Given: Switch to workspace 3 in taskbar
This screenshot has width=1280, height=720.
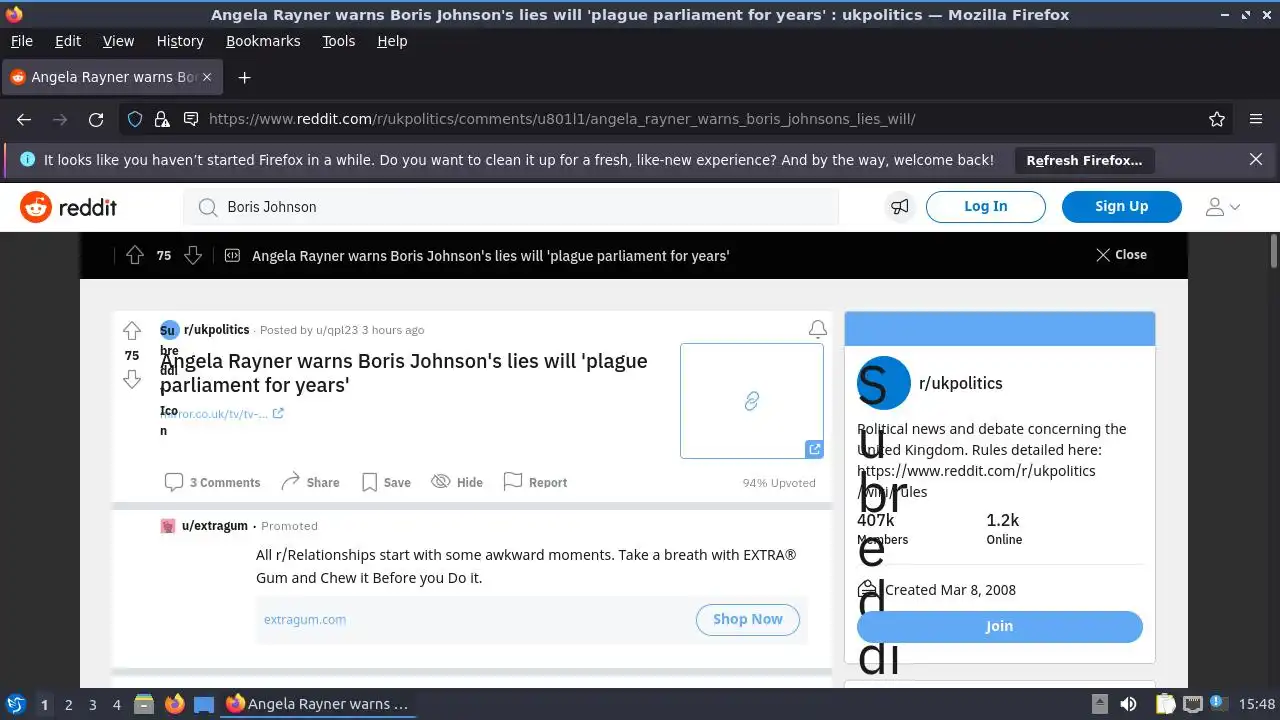Looking at the screenshot, I should tap(92, 704).
